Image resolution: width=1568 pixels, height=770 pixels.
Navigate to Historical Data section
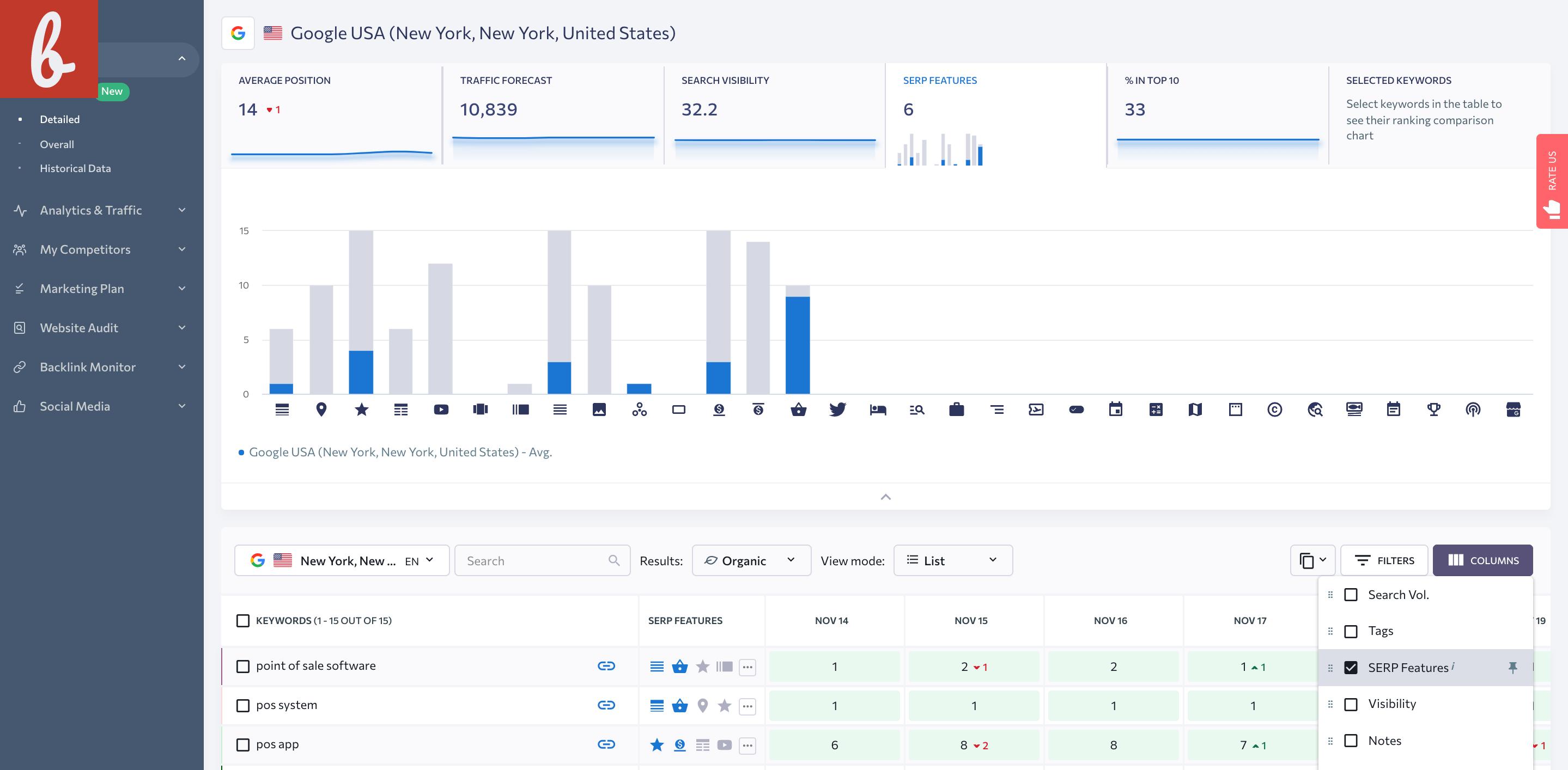click(x=75, y=167)
